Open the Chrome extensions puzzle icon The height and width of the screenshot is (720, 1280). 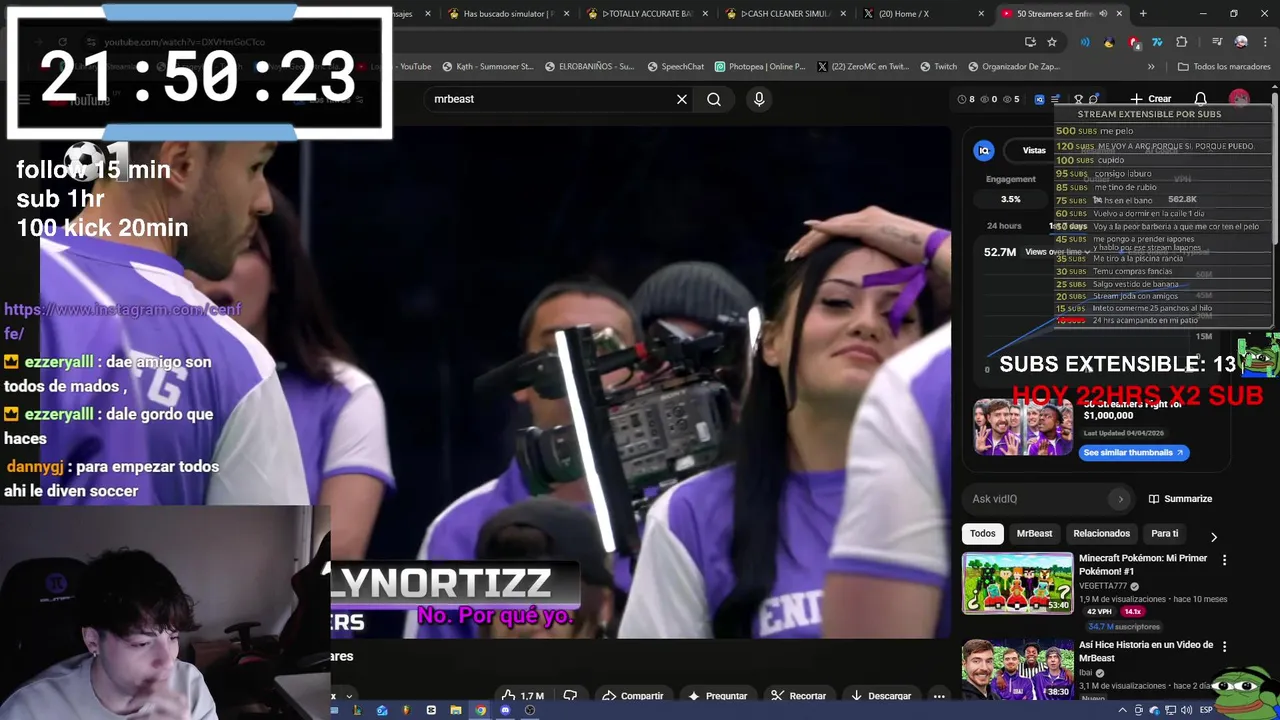(1182, 42)
